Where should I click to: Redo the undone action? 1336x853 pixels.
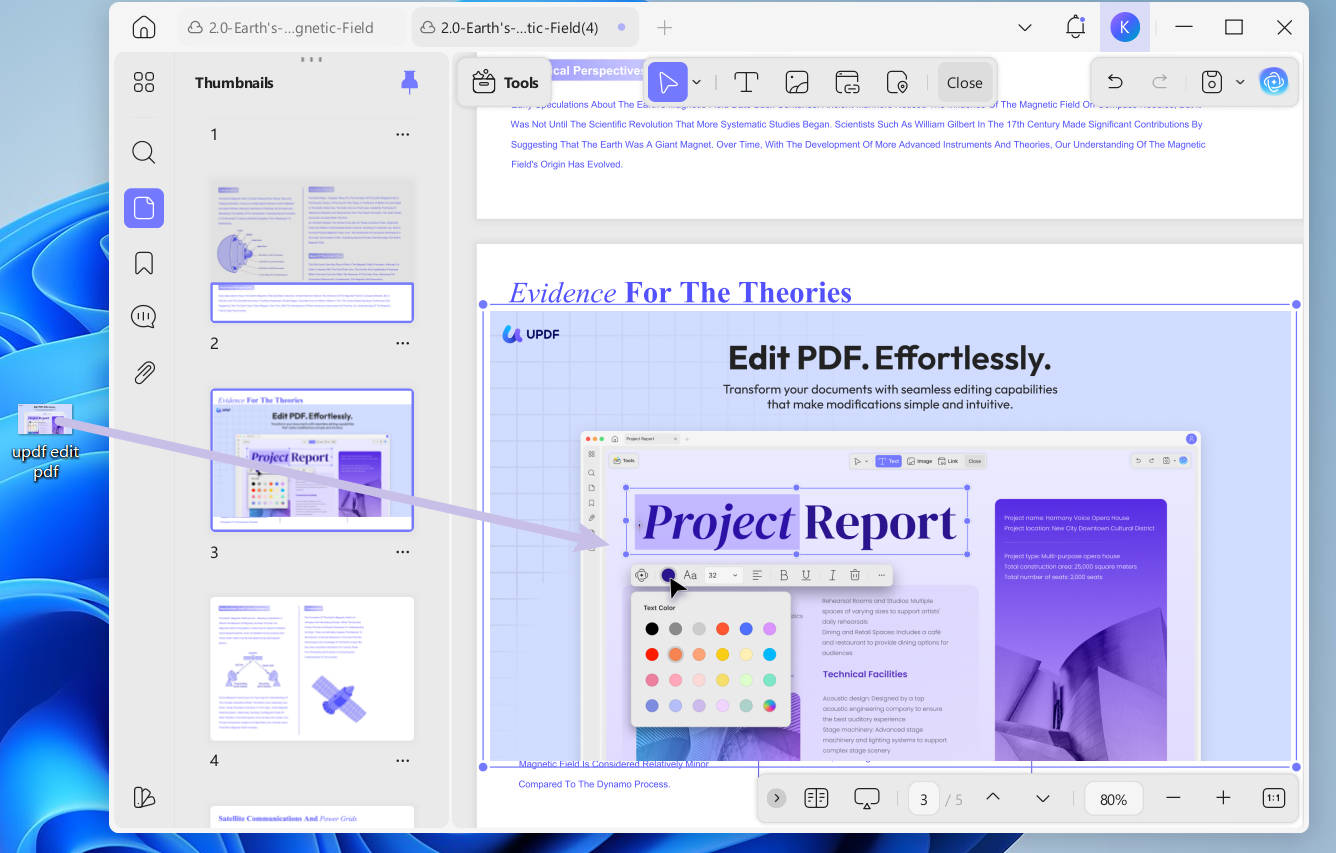(x=1160, y=82)
